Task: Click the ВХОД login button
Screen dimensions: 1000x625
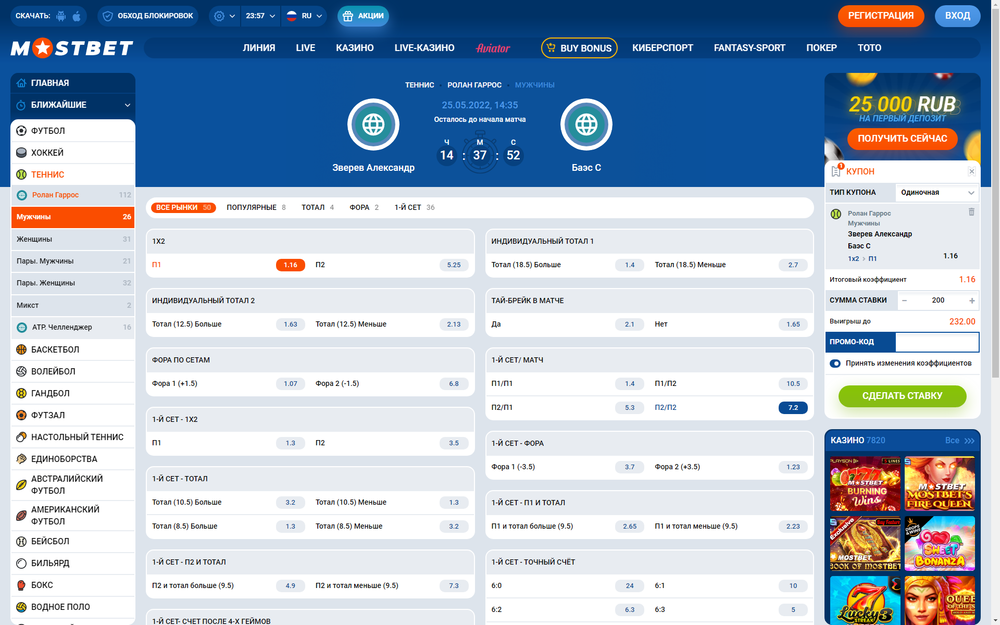Action: (957, 16)
